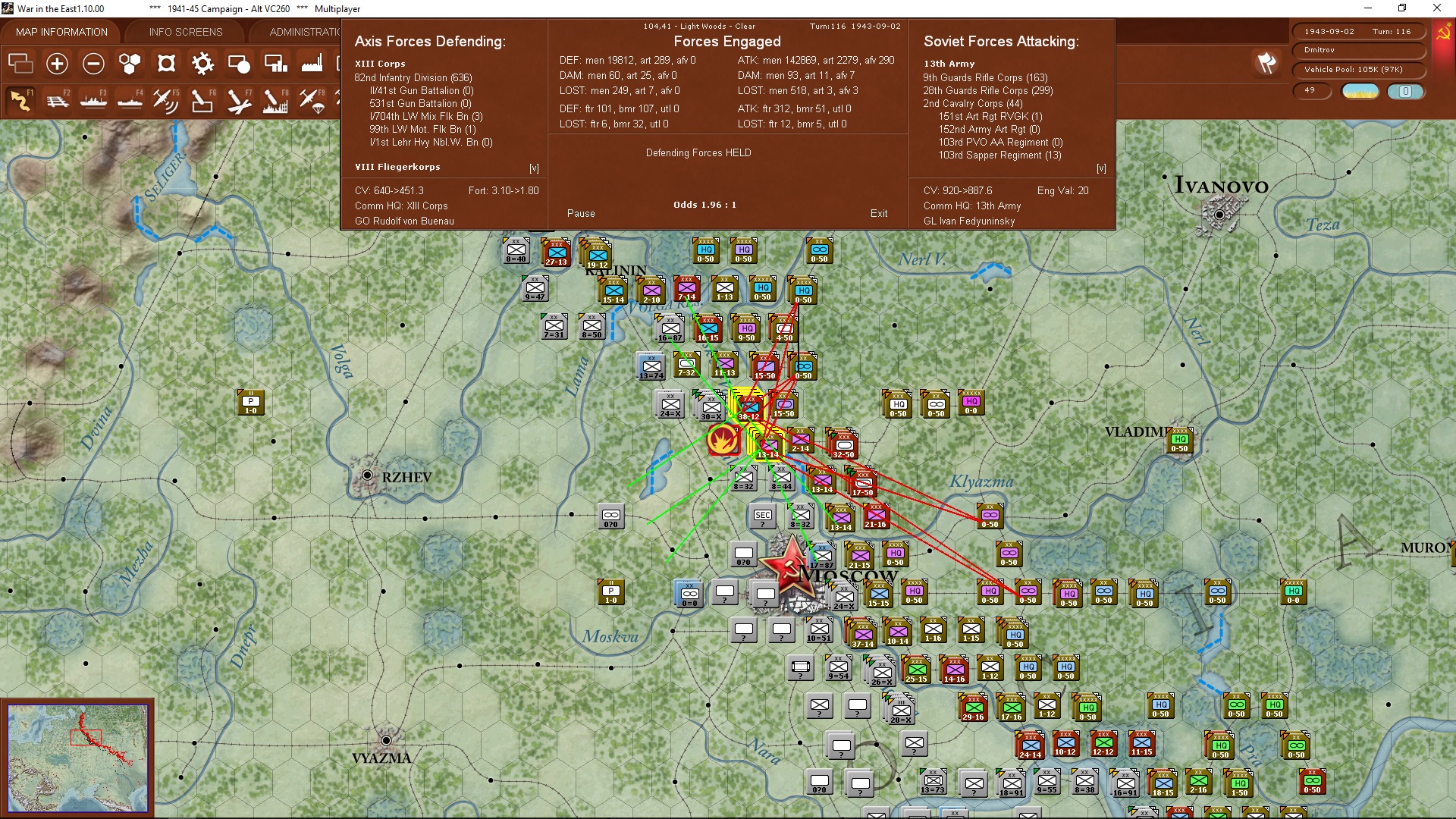Select the F5 air reconnaissance mission icon

click(x=166, y=100)
